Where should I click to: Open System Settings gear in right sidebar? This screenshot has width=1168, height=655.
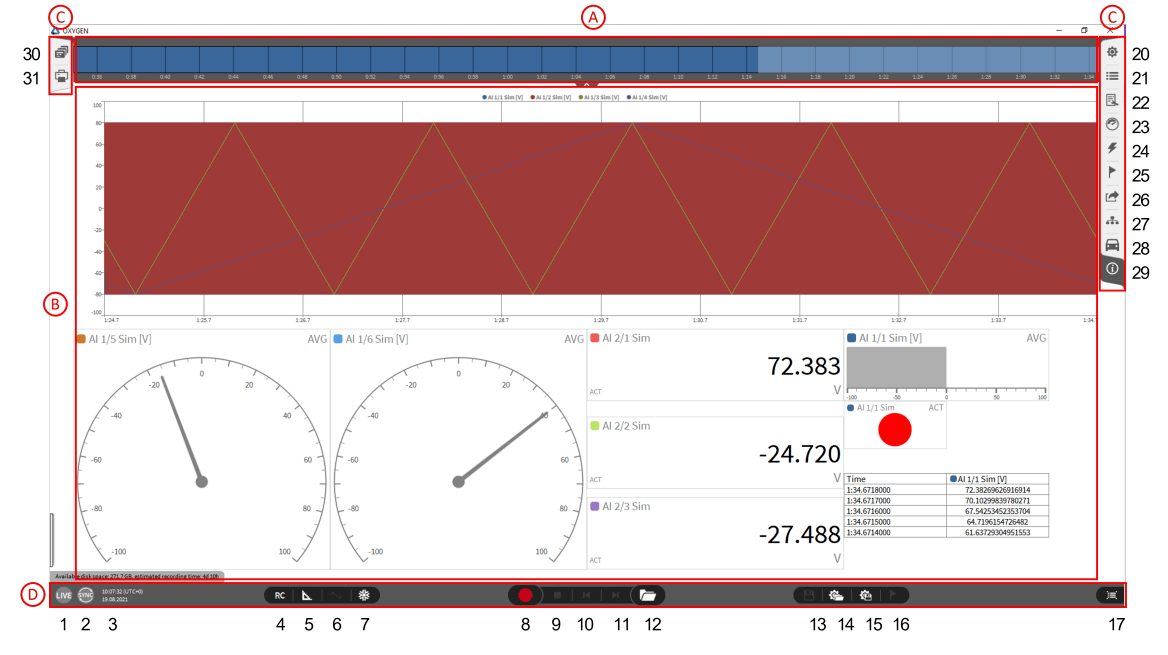(1111, 52)
